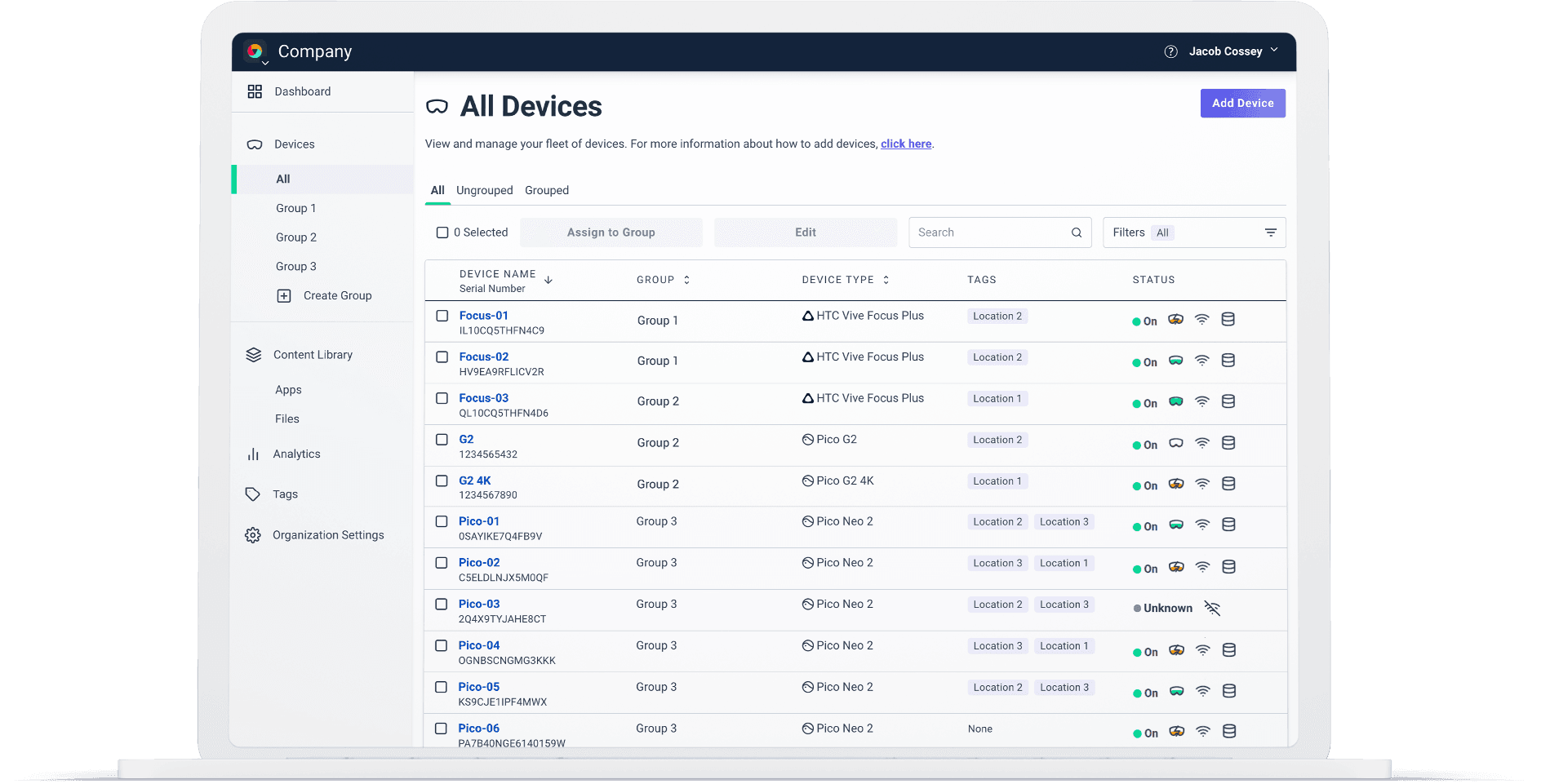Click the Wi-Fi icon in Focus-01 row
1550x784 pixels.
1201,320
